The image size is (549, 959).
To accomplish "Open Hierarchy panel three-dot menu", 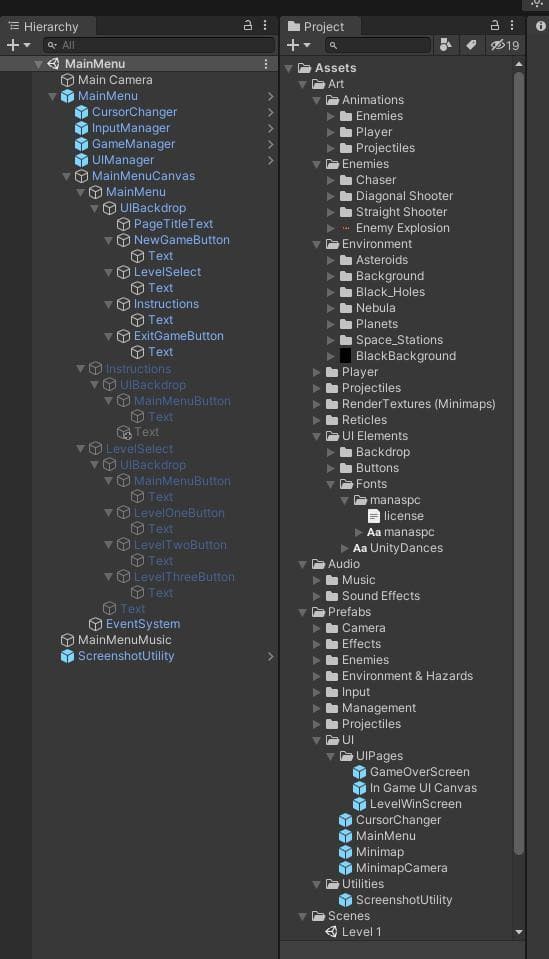I will coord(265,26).
